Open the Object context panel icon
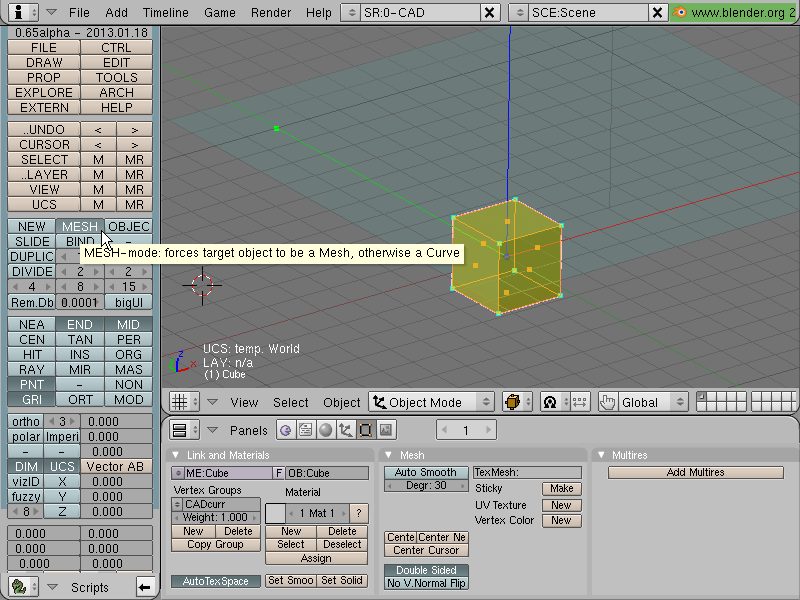Viewport: 800px width, 600px height. (345, 430)
